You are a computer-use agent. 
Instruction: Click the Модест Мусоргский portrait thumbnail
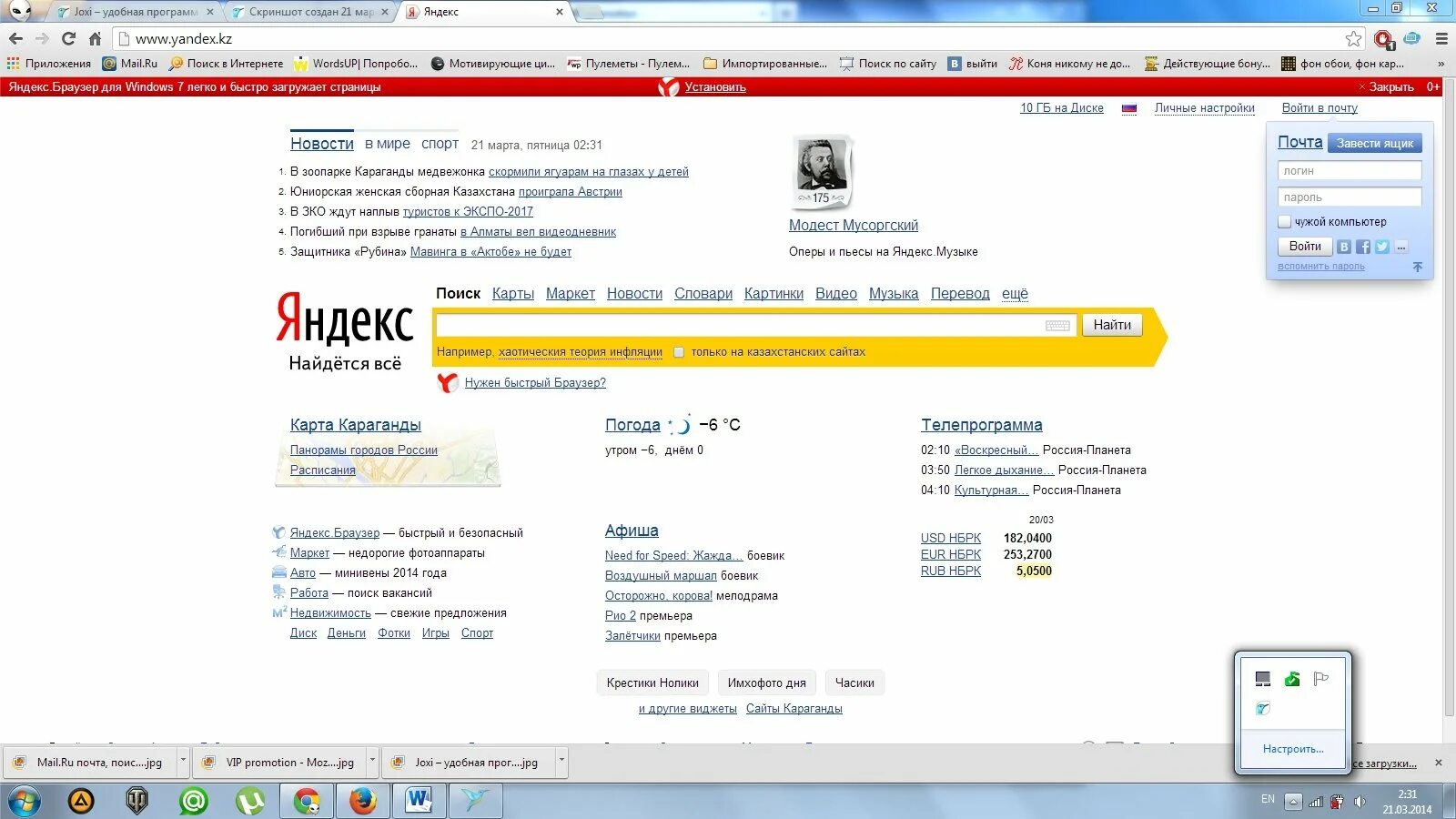tap(822, 172)
